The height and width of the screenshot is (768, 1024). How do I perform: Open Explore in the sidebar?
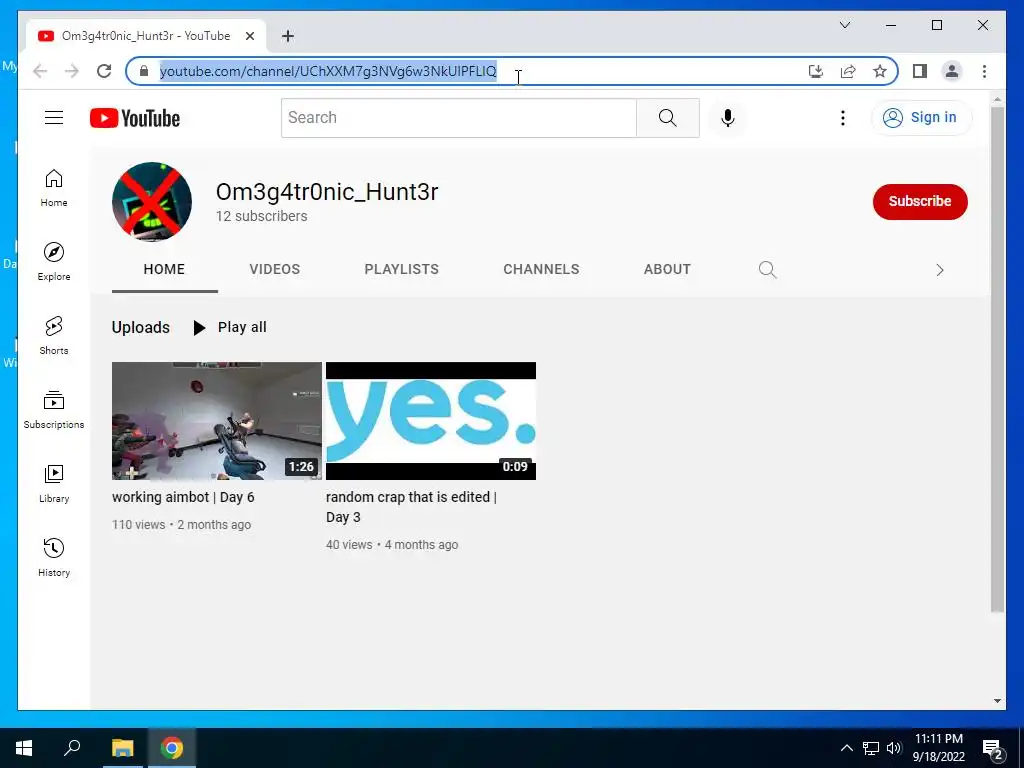tap(54, 262)
